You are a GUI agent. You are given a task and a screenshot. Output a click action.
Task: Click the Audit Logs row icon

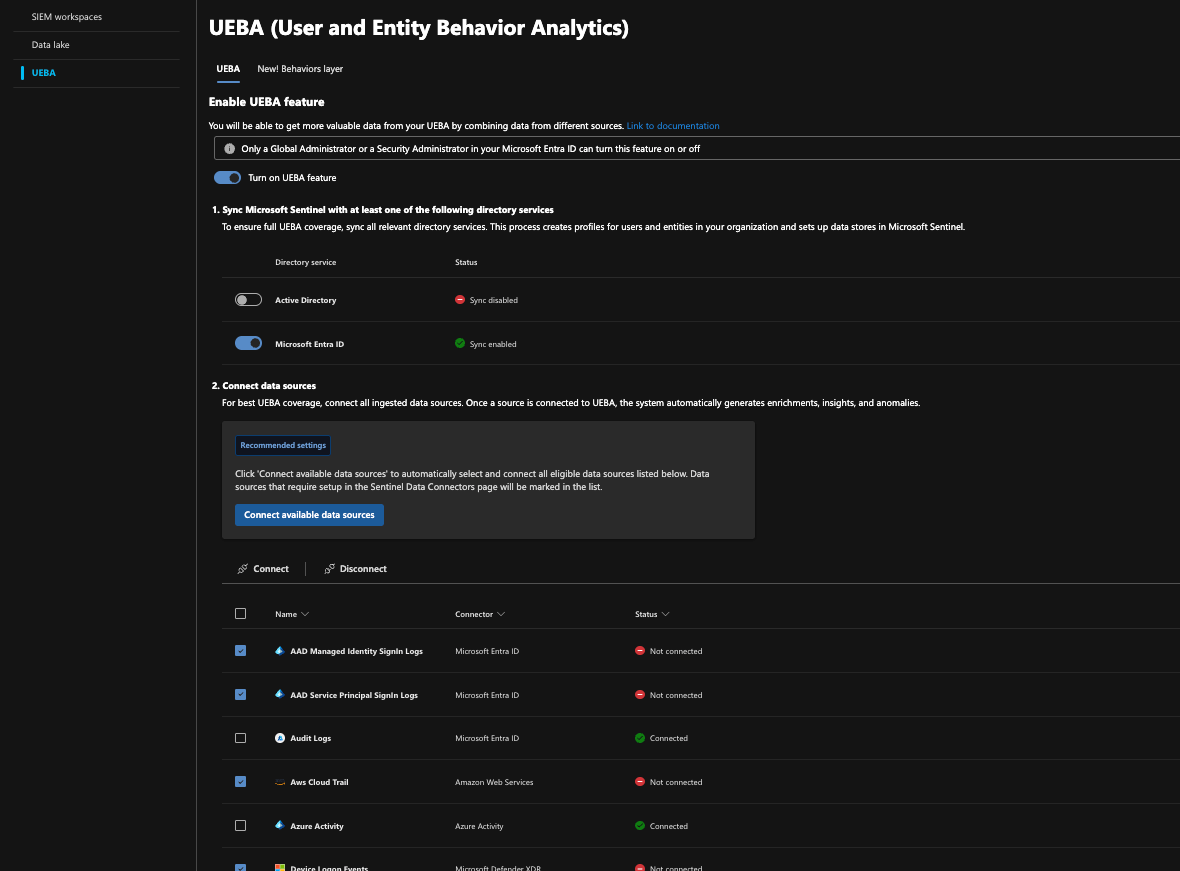pyautogui.click(x=280, y=739)
